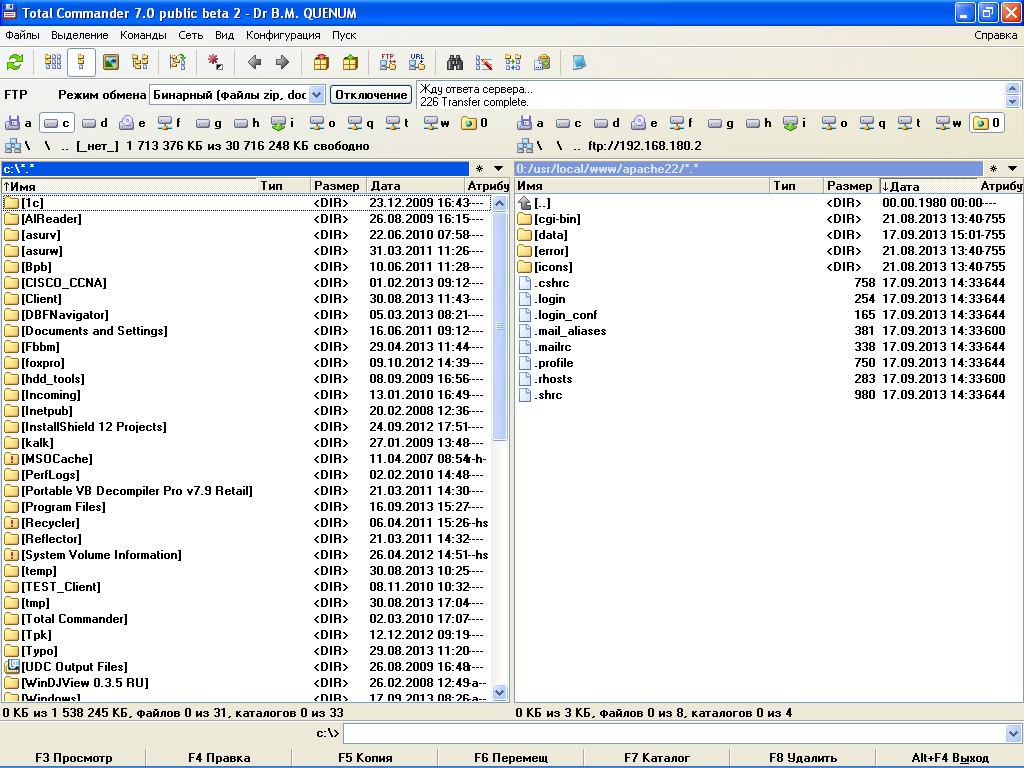Click Copy names to clipboard icon
This screenshot has width=1024, height=768.
[542, 63]
